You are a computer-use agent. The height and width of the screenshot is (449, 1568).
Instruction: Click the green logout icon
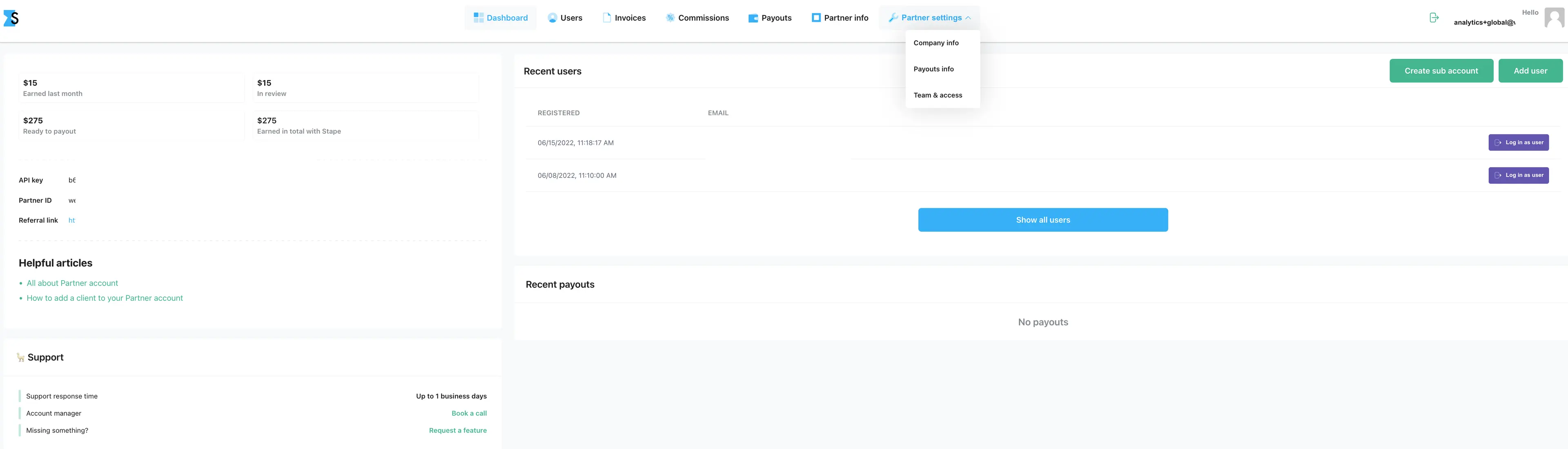(1434, 18)
